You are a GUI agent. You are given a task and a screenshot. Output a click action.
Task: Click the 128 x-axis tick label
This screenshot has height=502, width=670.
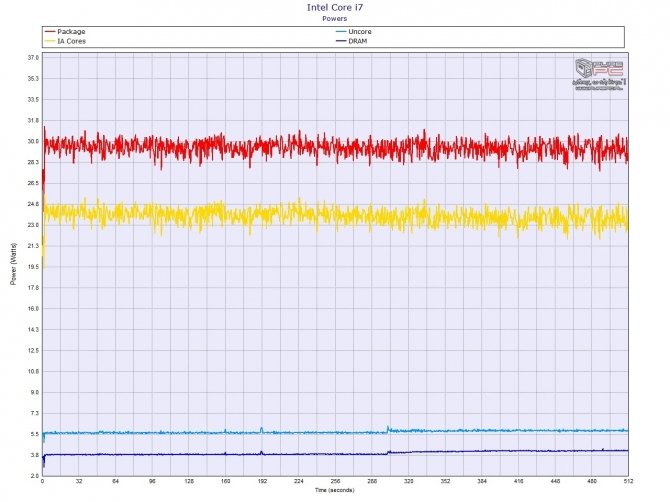pos(189,481)
